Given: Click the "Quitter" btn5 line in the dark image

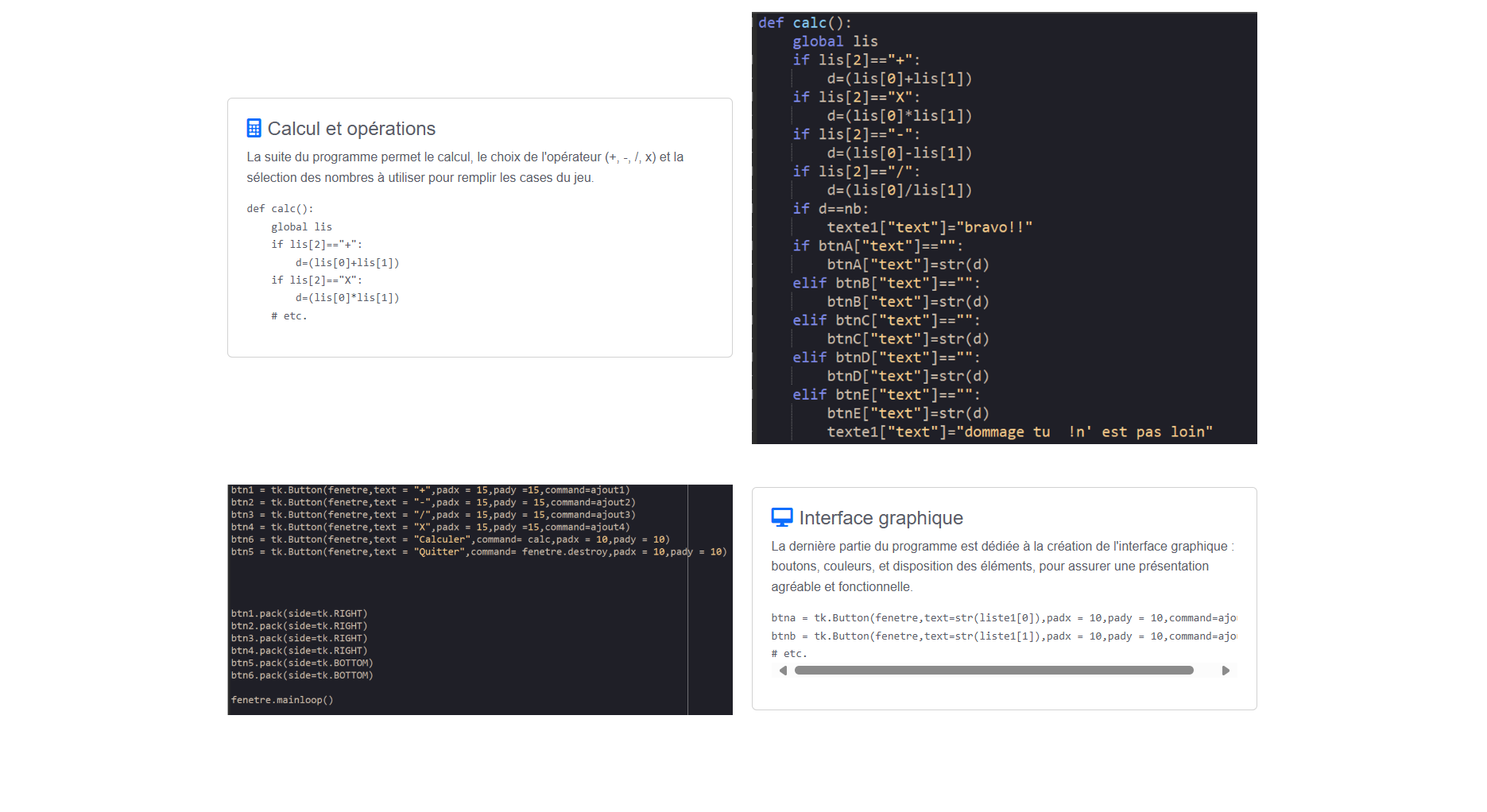Looking at the screenshot, I should 478,552.
